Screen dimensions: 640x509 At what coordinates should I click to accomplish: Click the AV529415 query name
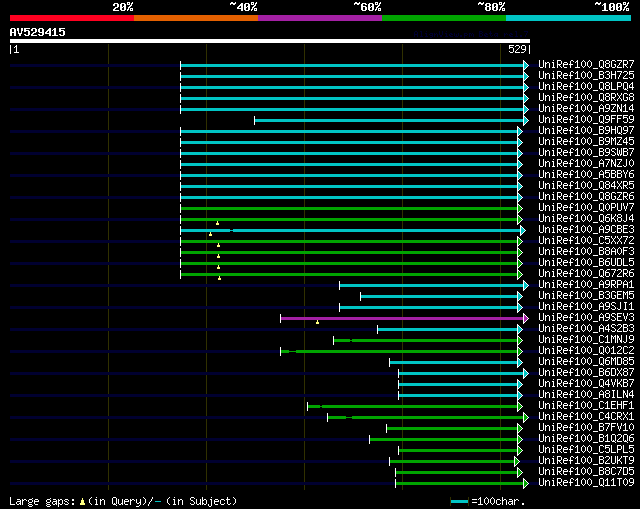tap(38, 32)
